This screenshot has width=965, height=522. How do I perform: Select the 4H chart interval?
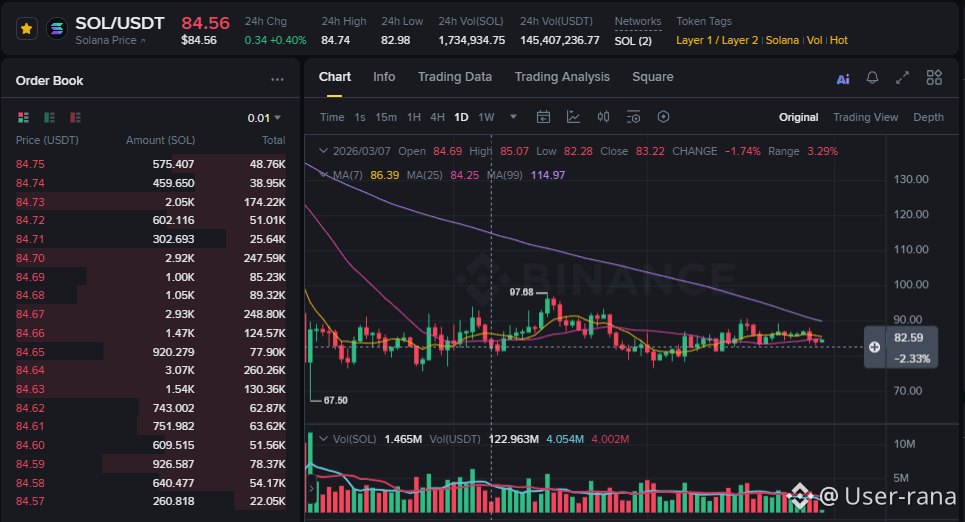pyautogui.click(x=438, y=117)
